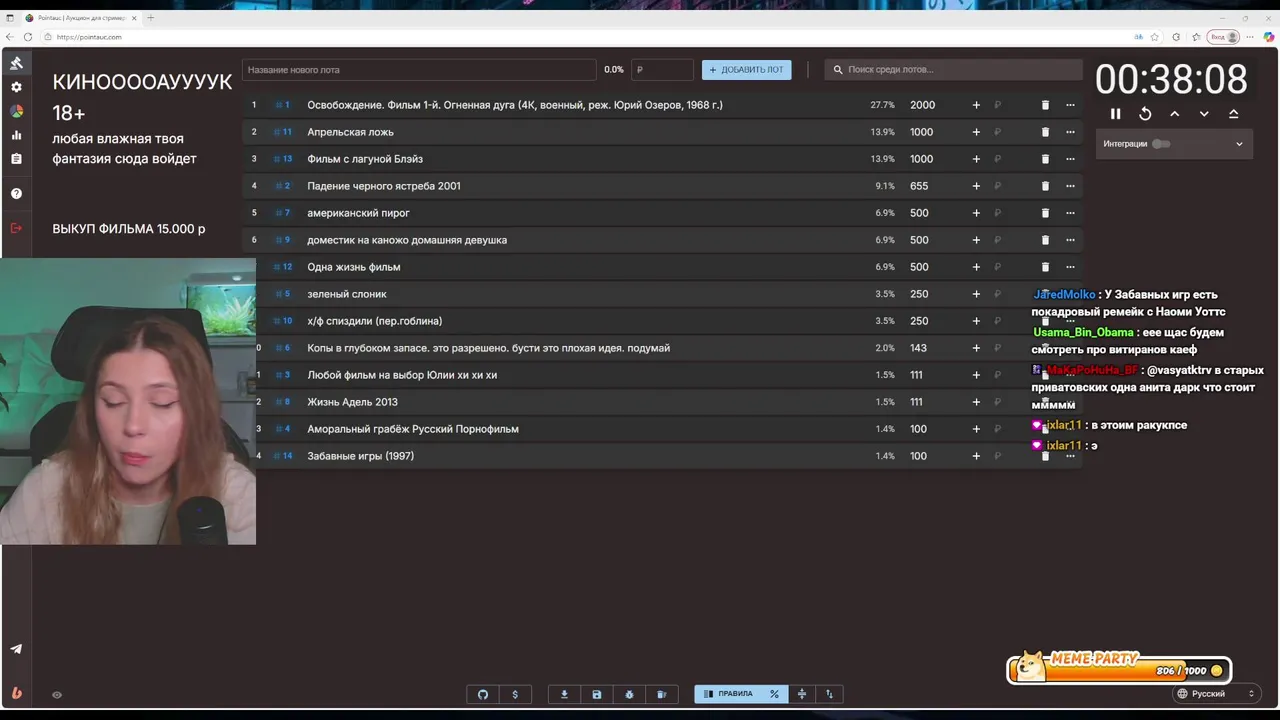Click the MEME PARTY progress bar
Image resolution: width=1280 pixels, height=720 pixels.
pos(1119,668)
